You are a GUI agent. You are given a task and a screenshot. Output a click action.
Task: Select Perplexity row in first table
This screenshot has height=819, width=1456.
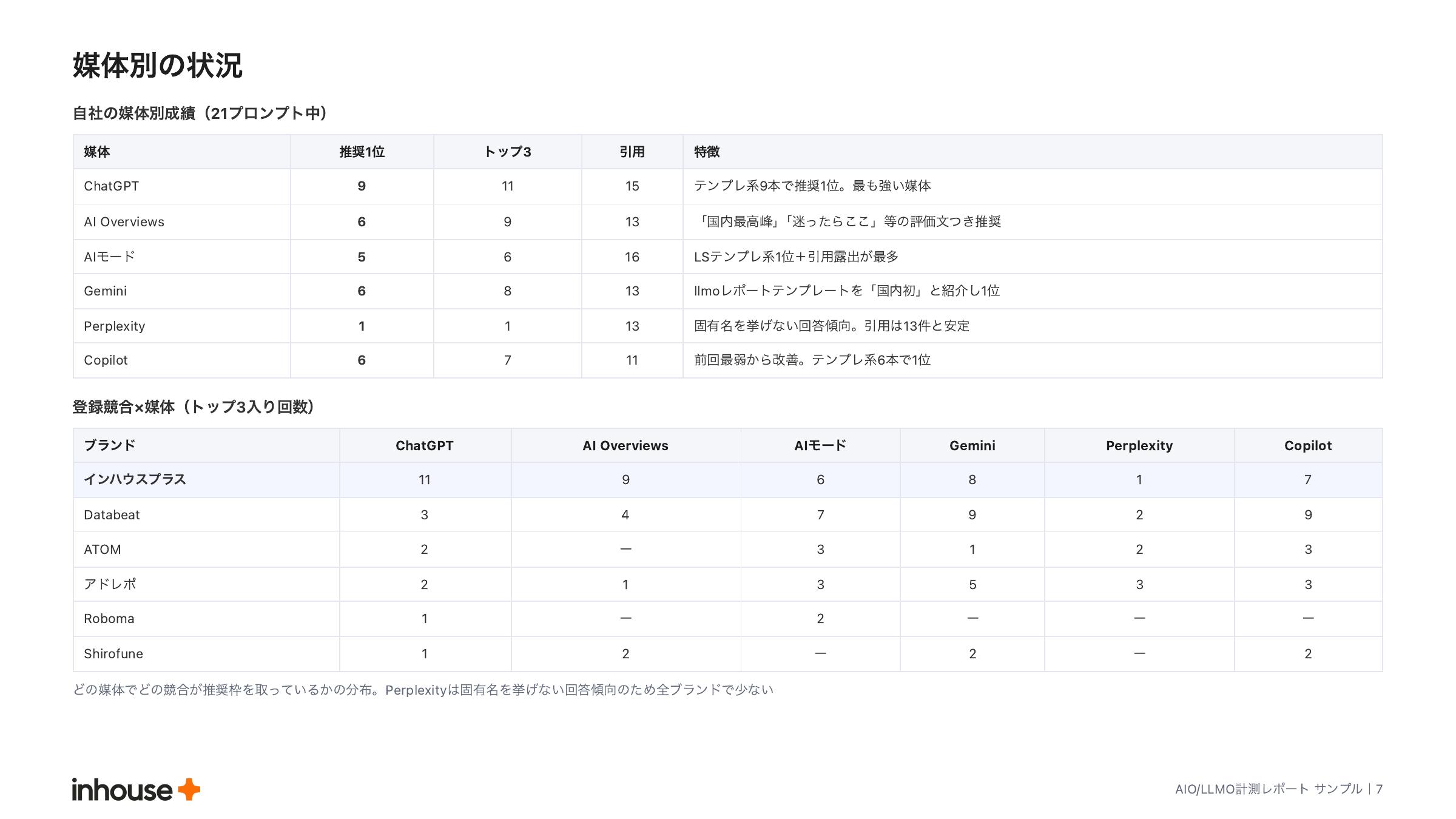pos(728,326)
